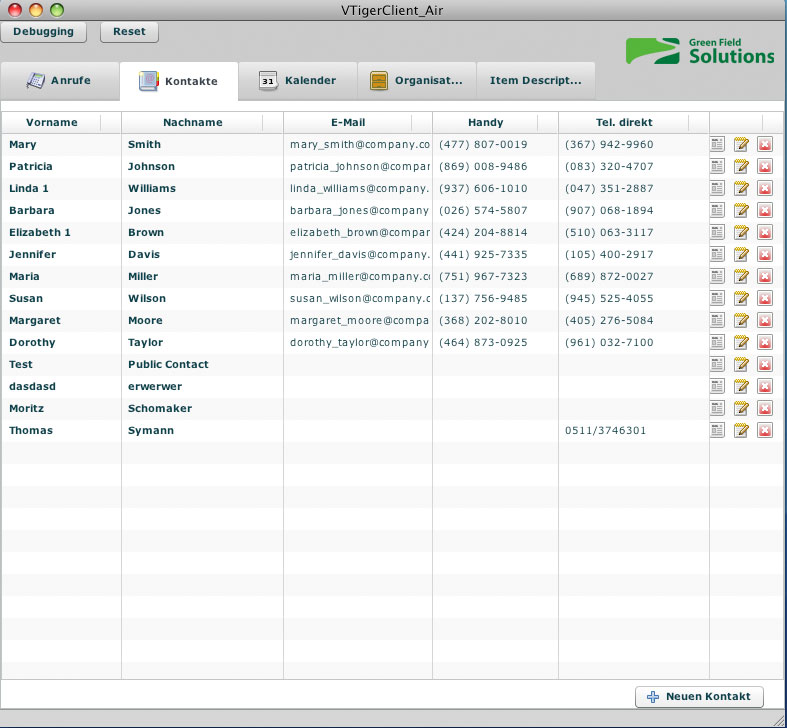
Task: Switch to the Anrufe tab
Action: pyautogui.click(x=59, y=81)
